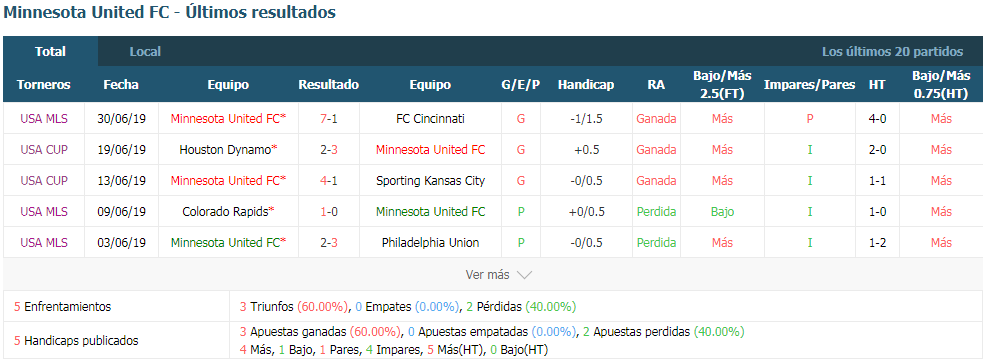Open the 7-1 result on 30/06/19

329,119
